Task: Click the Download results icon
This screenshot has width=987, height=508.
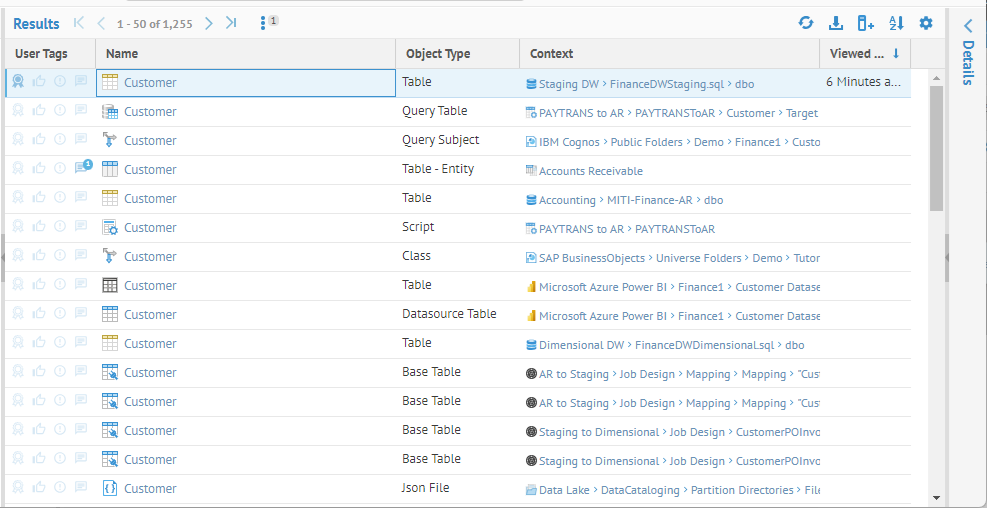Action: click(836, 23)
